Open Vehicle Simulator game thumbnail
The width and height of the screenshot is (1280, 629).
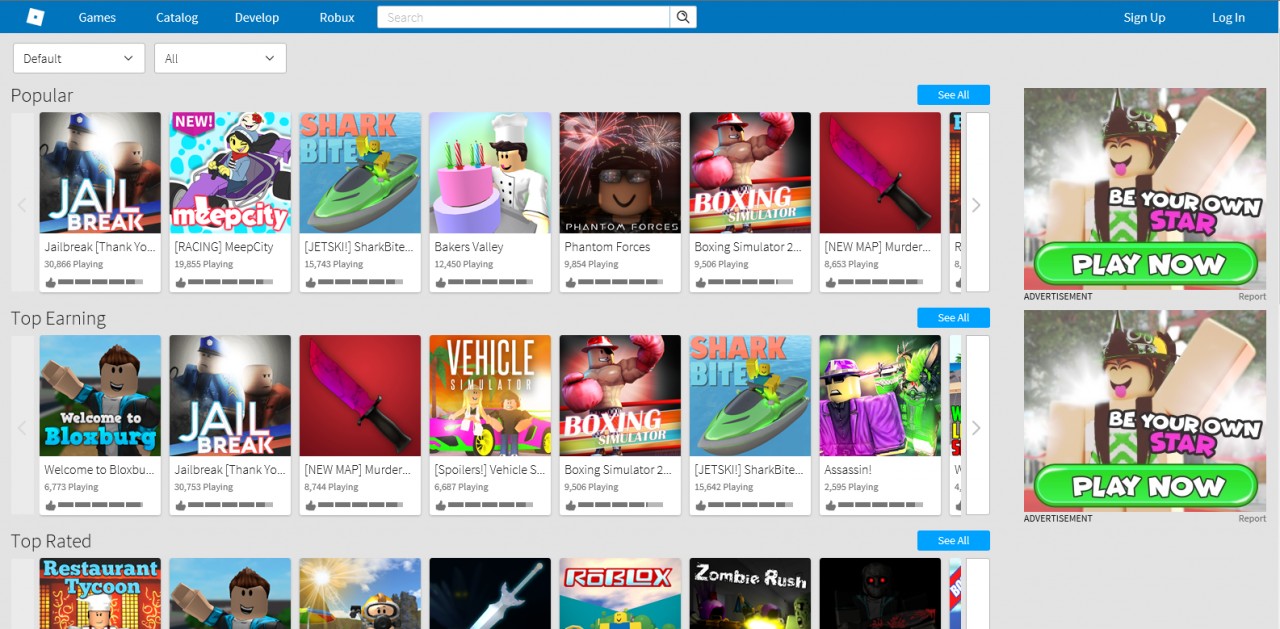pos(490,396)
